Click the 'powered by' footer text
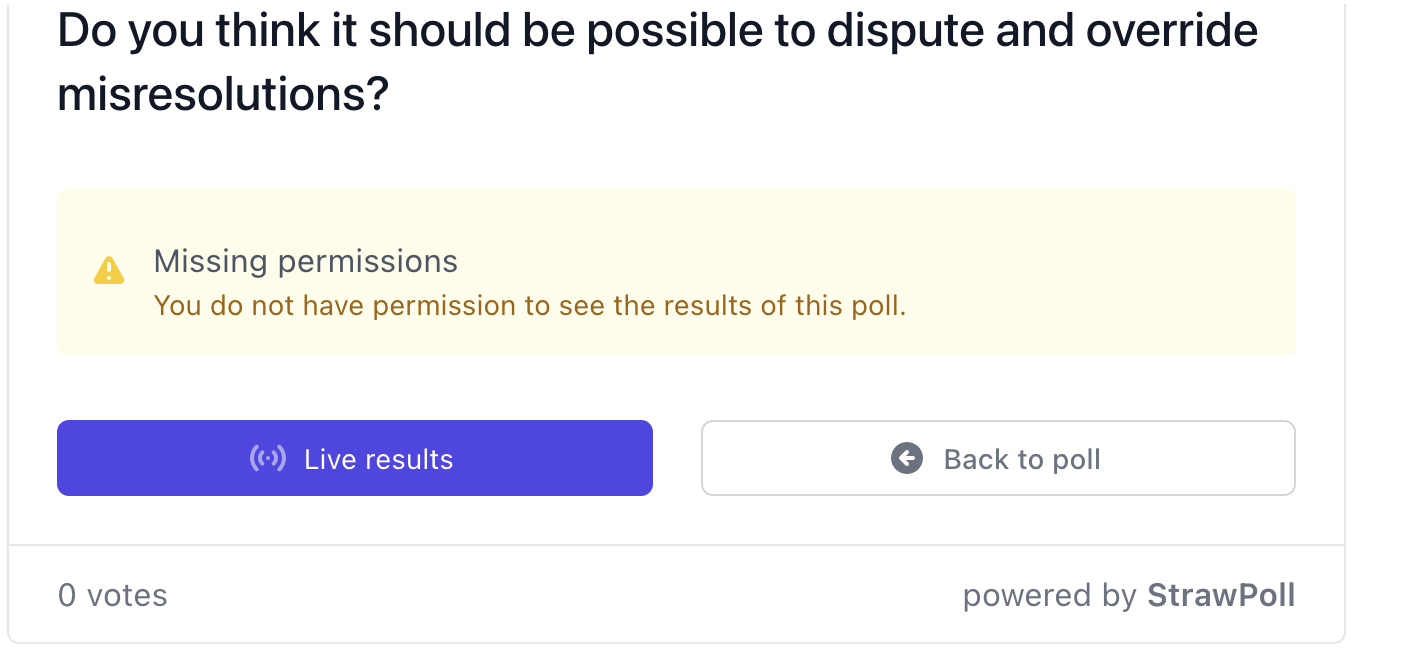 pos(1050,596)
